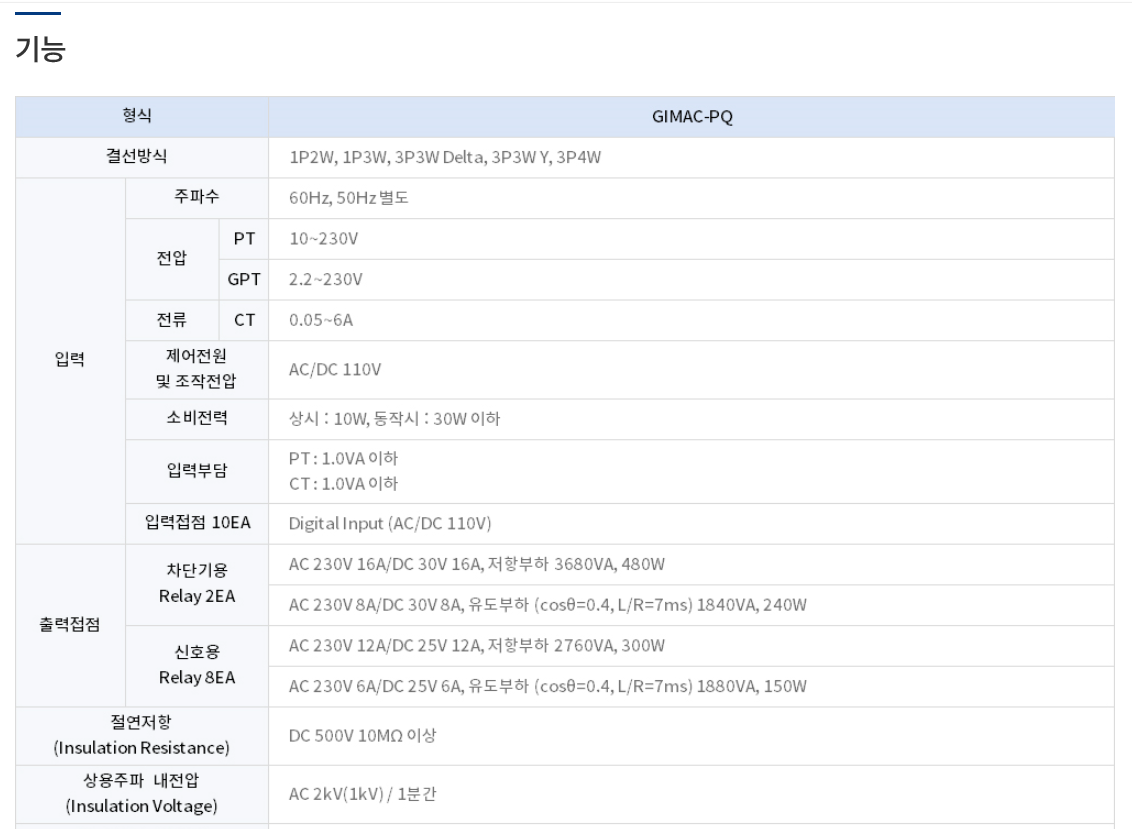Click the '출력접점' group cell

70,625
